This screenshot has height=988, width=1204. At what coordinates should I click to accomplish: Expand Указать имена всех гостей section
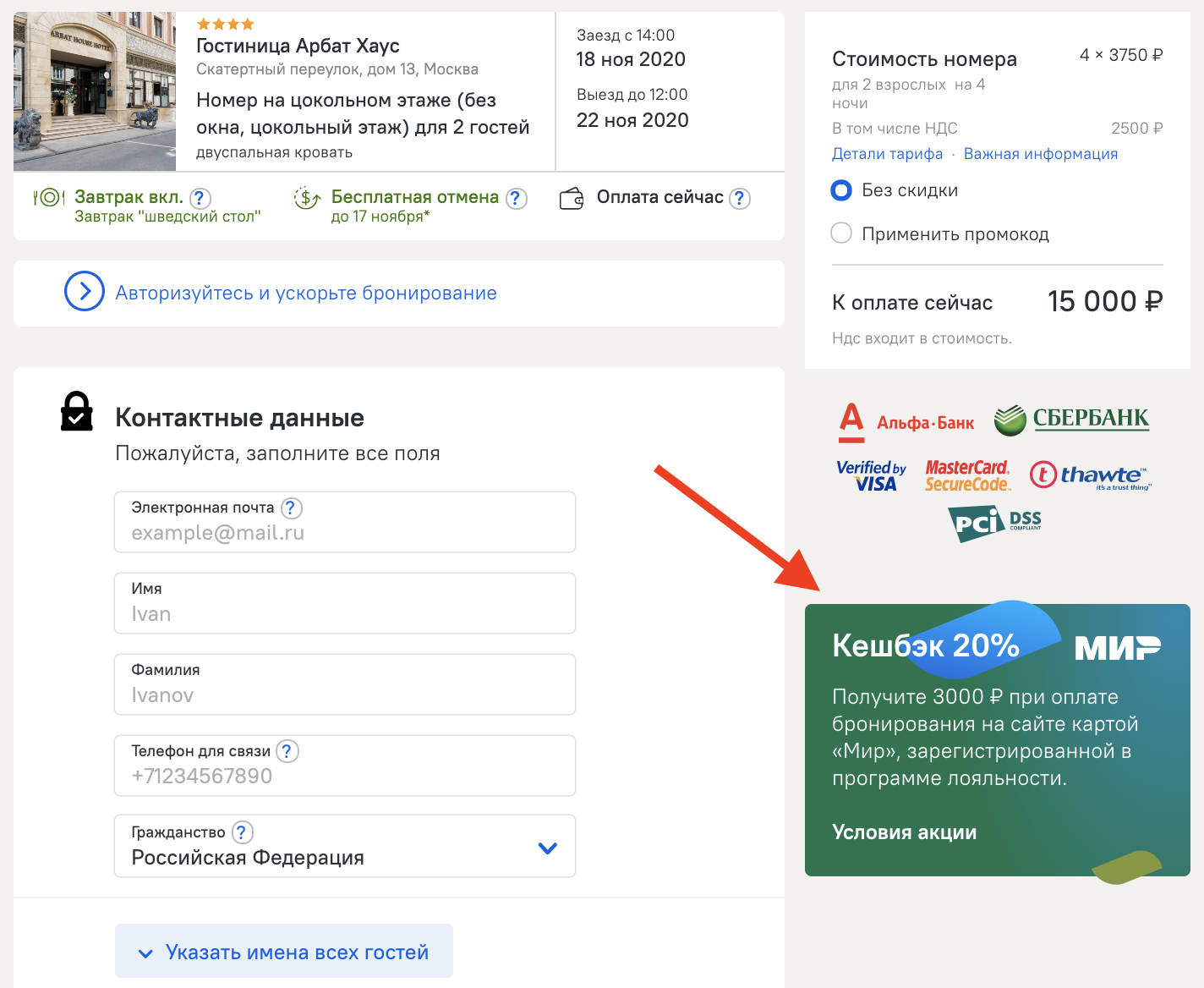tap(284, 952)
